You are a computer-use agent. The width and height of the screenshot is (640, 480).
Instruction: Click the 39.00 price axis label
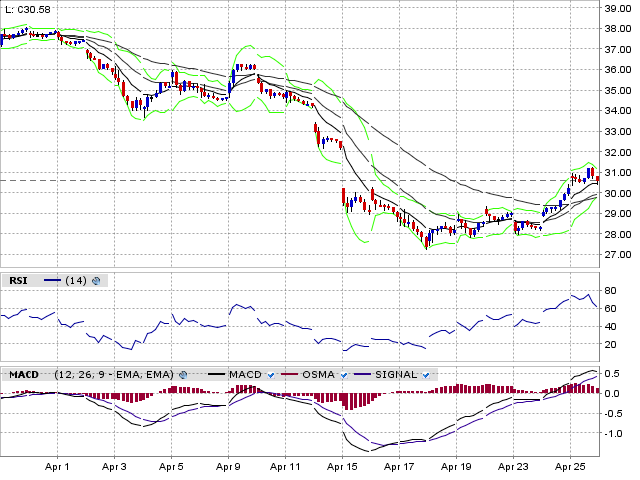[x=617, y=8]
